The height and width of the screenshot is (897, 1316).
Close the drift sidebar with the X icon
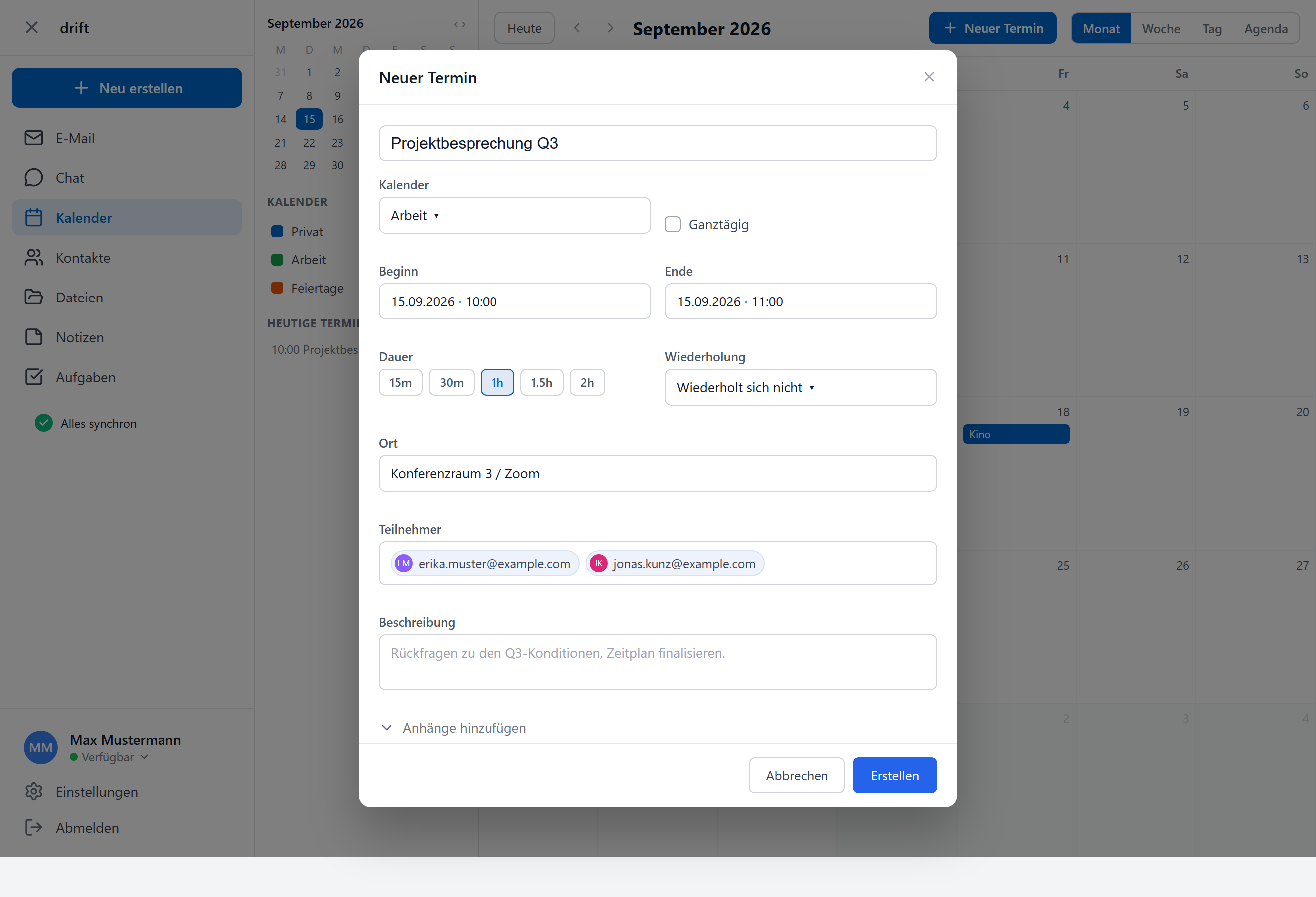coord(32,28)
